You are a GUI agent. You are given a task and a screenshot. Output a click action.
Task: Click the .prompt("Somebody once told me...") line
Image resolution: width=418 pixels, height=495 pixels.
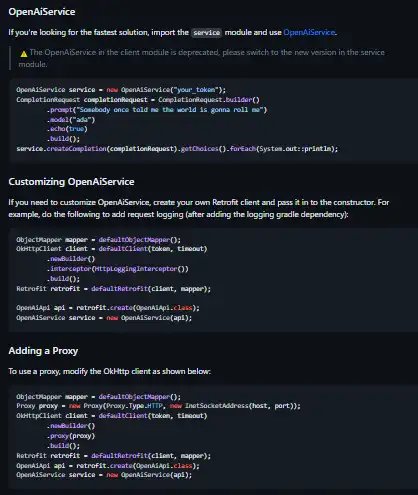coord(157,110)
